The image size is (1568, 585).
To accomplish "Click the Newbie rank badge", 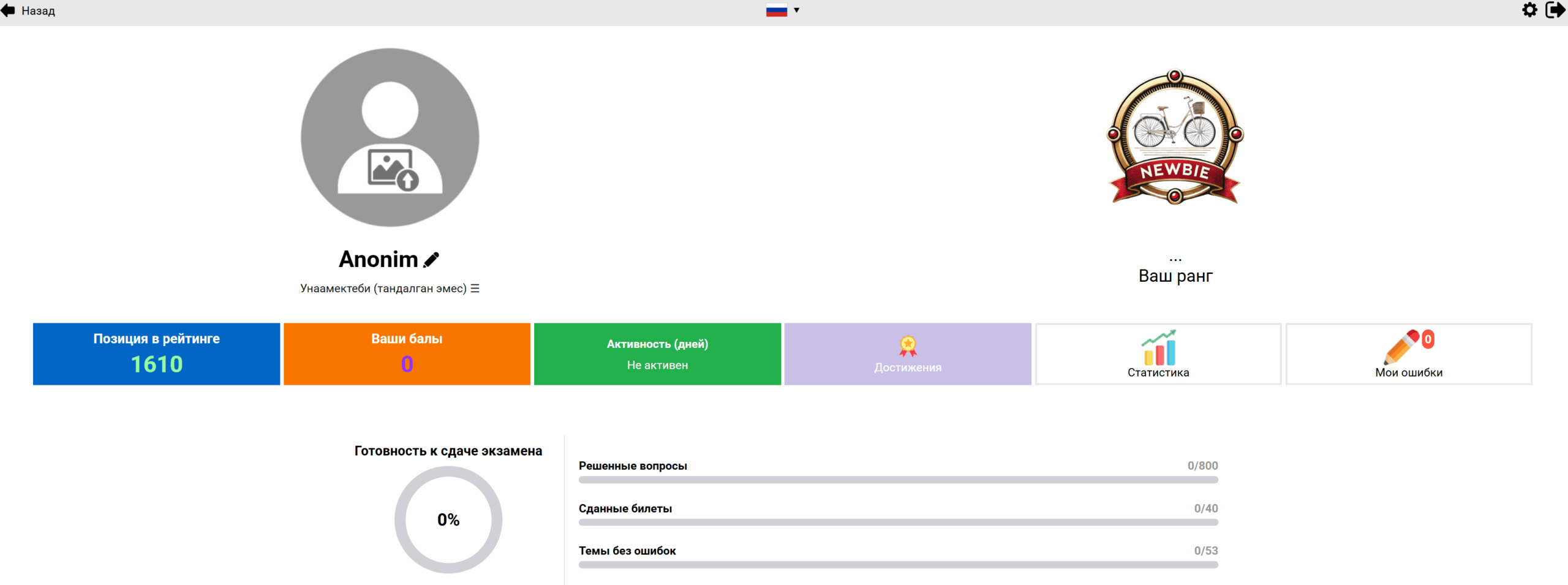I will [x=1175, y=137].
